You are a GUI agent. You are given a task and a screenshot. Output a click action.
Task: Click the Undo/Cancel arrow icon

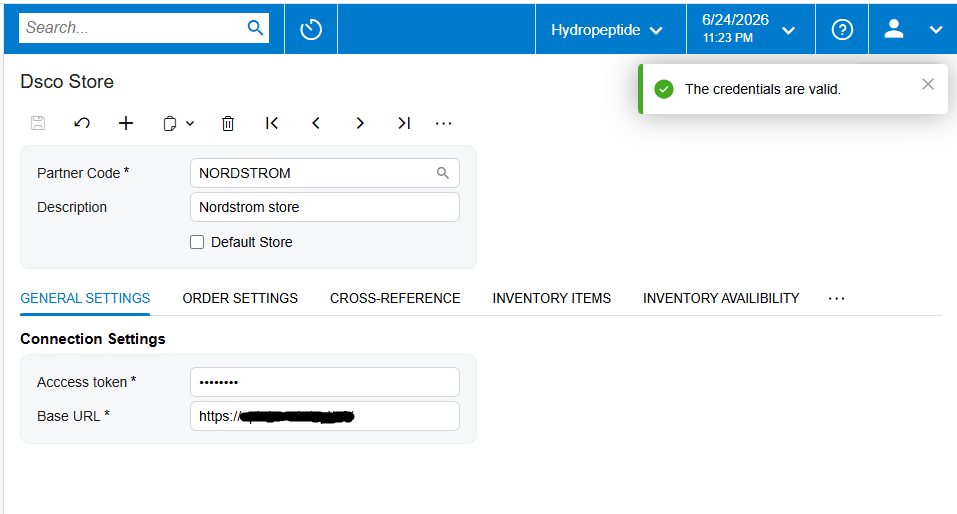point(82,123)
